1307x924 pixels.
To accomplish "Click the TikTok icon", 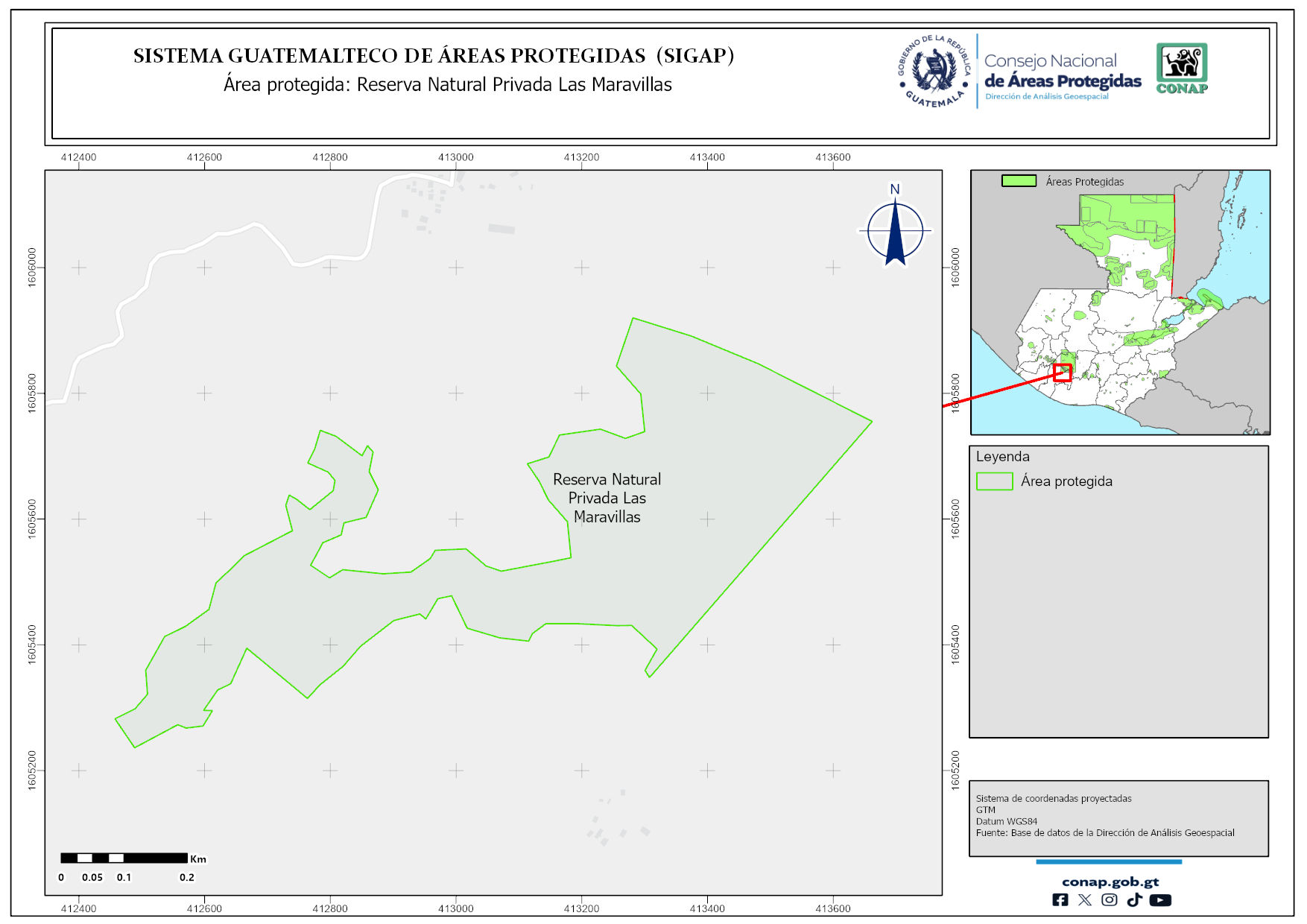I will coord(1134,900).
